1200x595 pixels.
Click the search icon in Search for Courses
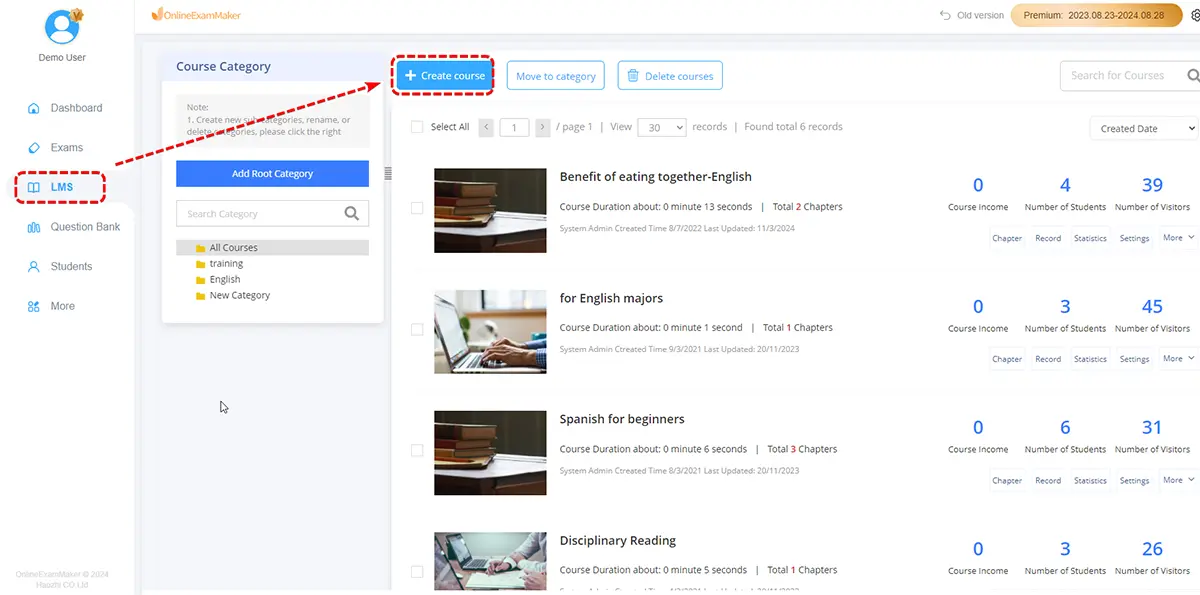tap(1192, 75)
